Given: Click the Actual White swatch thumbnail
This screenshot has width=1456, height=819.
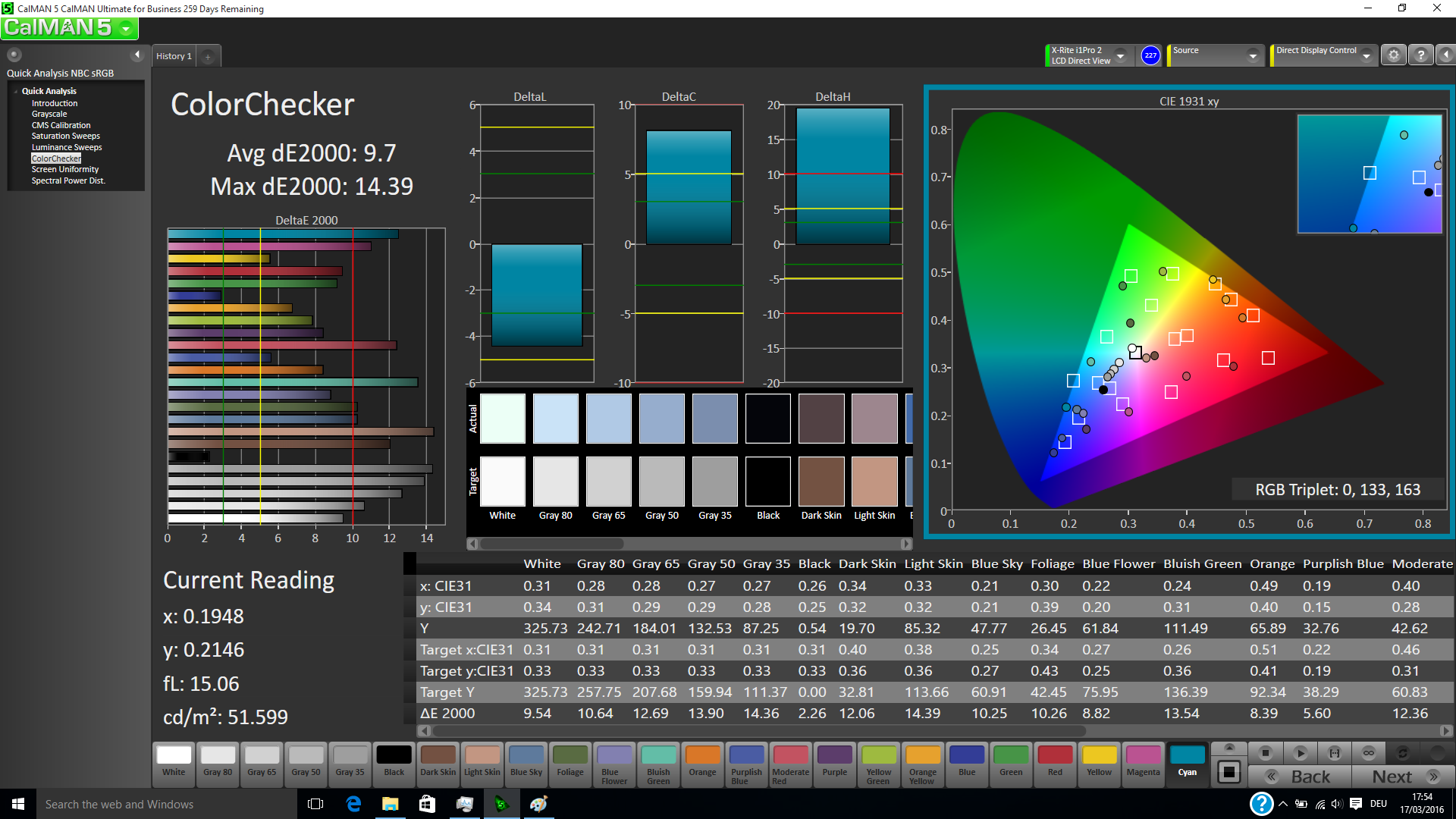Looking at the screenshot, I should point(502,418).
